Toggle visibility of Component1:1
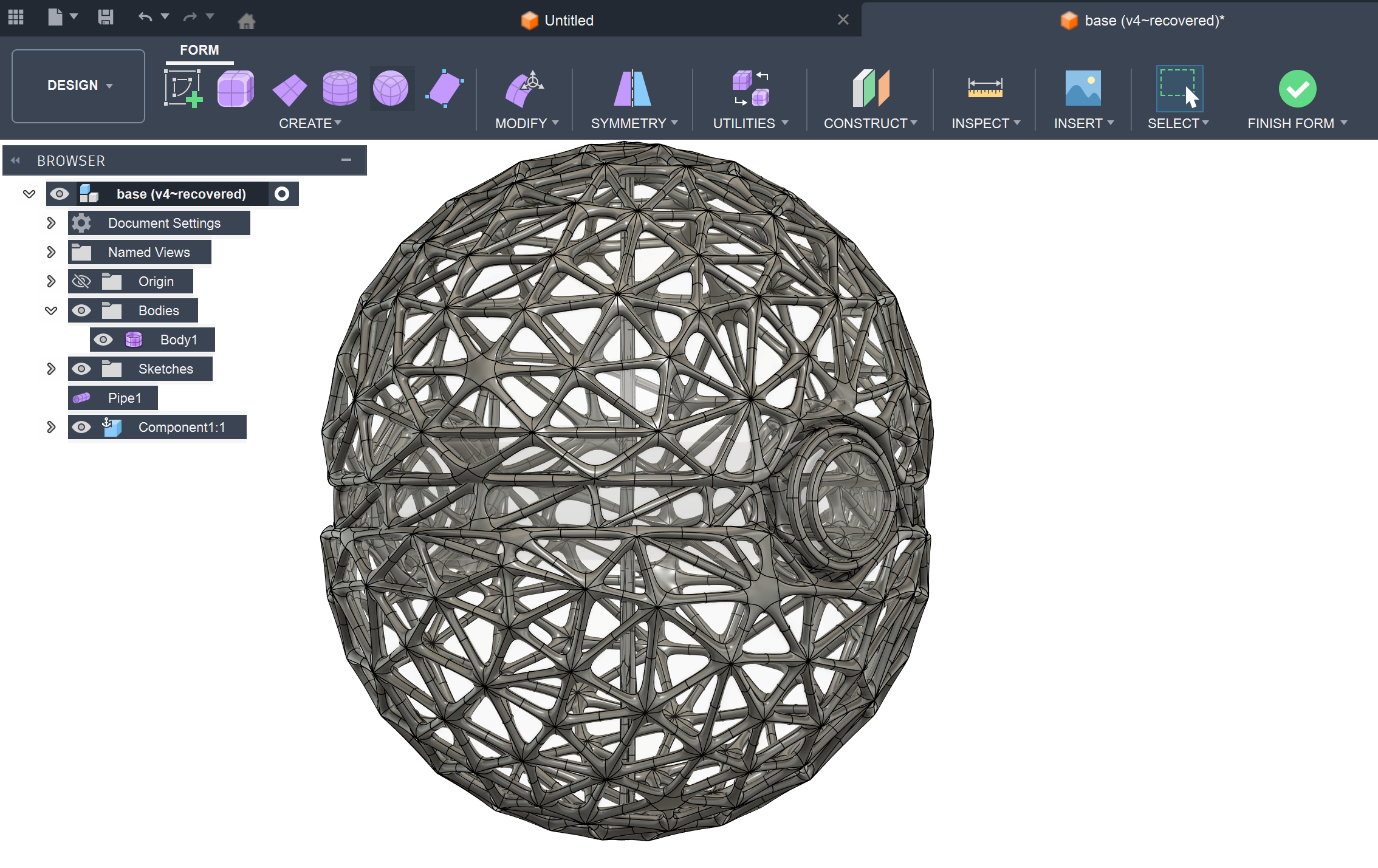Screen dimensions: 1378x868 81,427
